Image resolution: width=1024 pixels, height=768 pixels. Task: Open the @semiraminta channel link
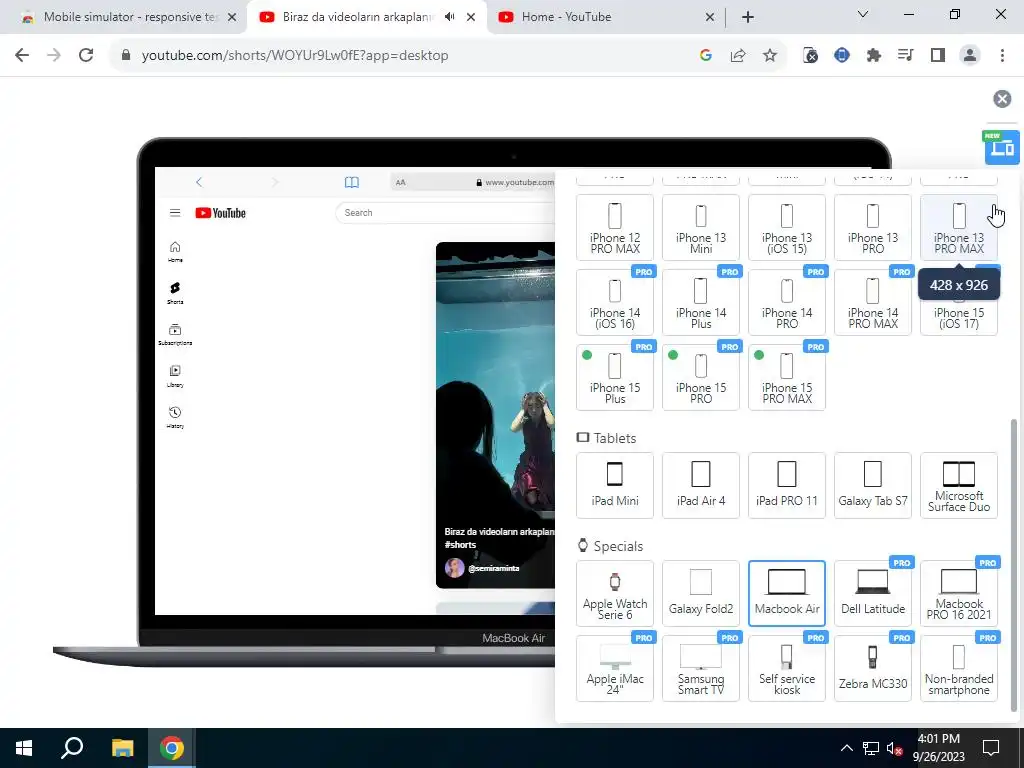click(494, 568)
